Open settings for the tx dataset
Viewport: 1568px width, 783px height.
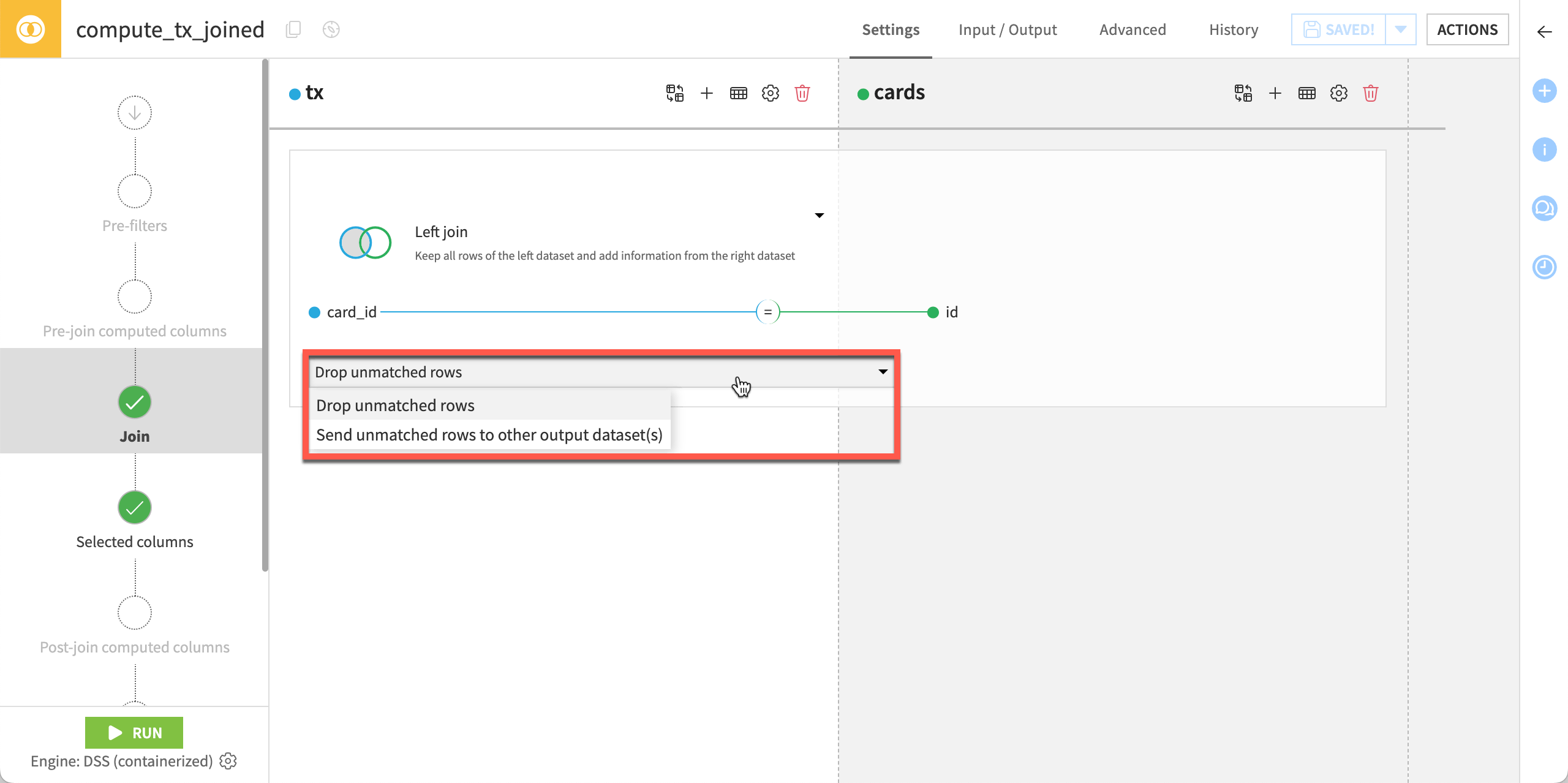(x=770, y=93)
